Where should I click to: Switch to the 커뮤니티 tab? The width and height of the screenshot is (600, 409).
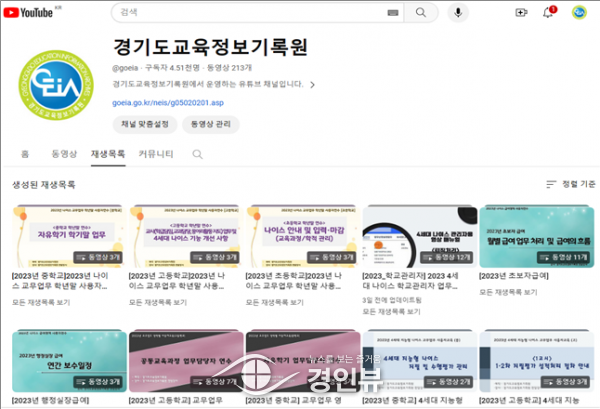(x=156, y=154)
